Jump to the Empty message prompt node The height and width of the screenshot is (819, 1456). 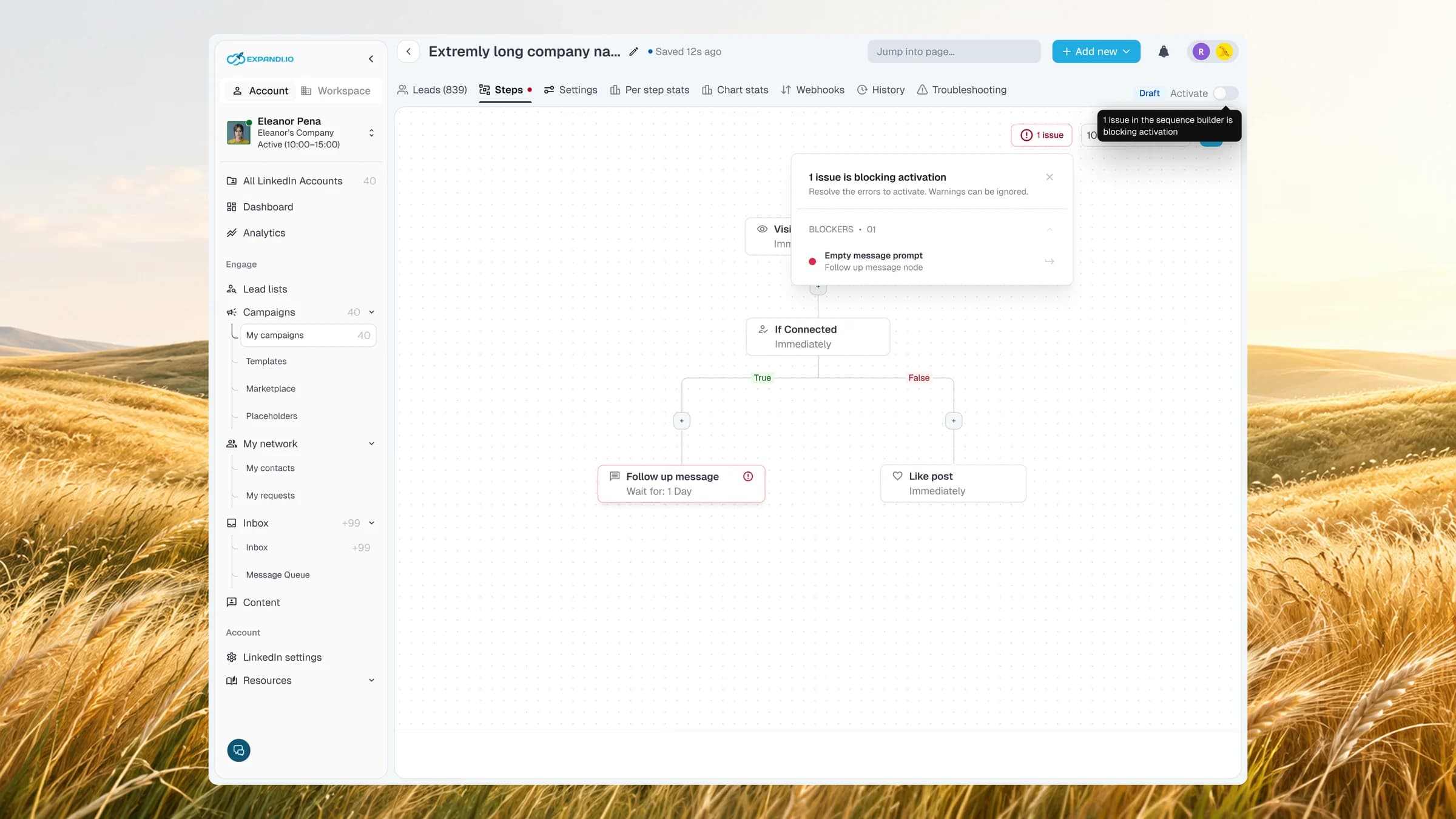pos(1050,261)
